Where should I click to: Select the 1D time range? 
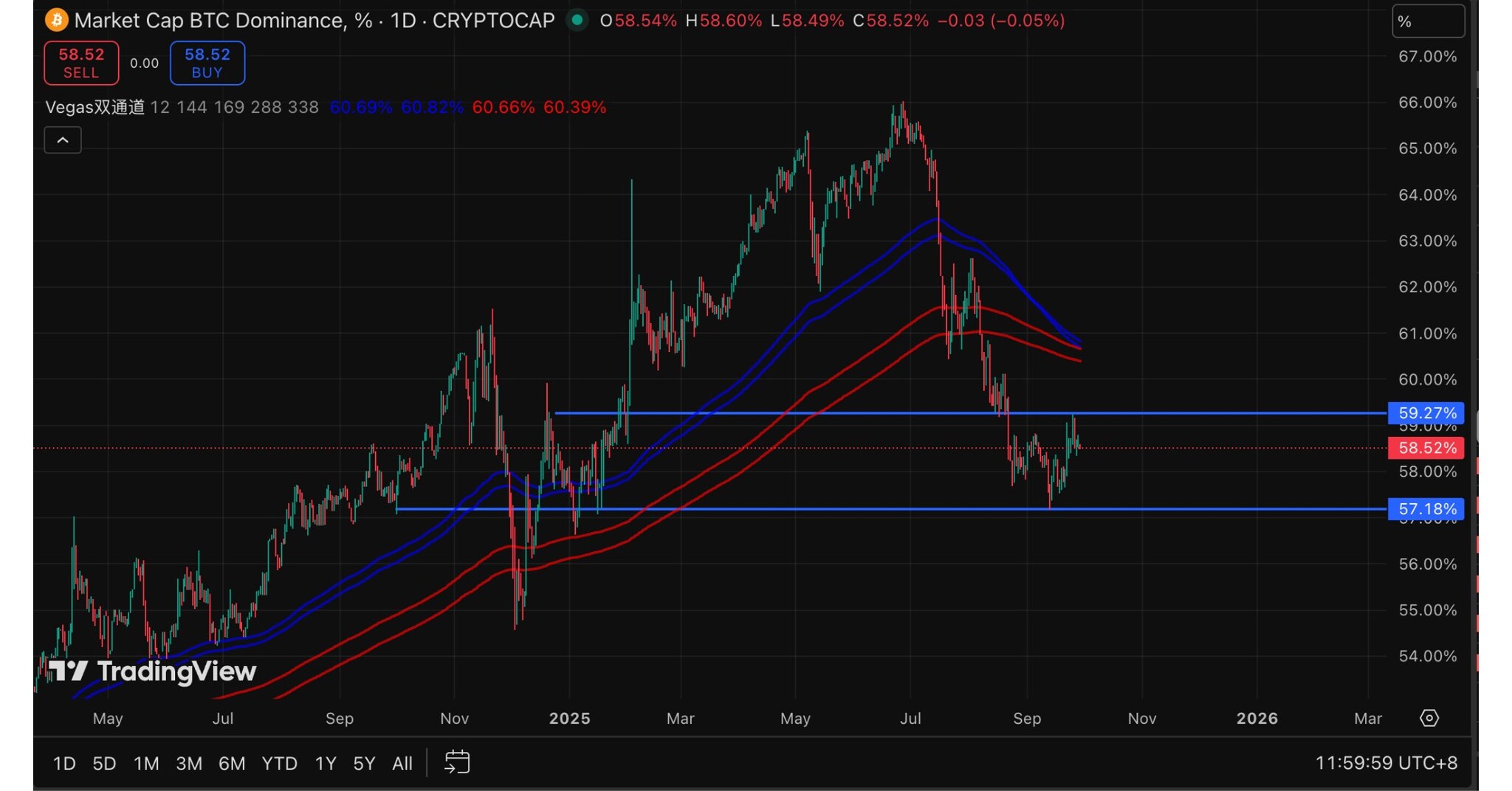64,763
